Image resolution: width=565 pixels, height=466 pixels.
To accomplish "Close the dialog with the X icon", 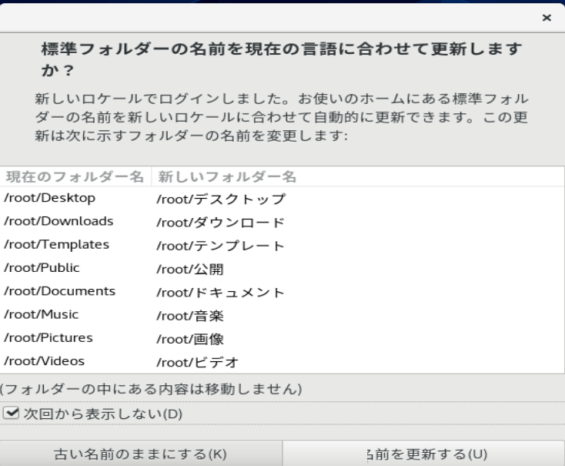I will point(547,18).
